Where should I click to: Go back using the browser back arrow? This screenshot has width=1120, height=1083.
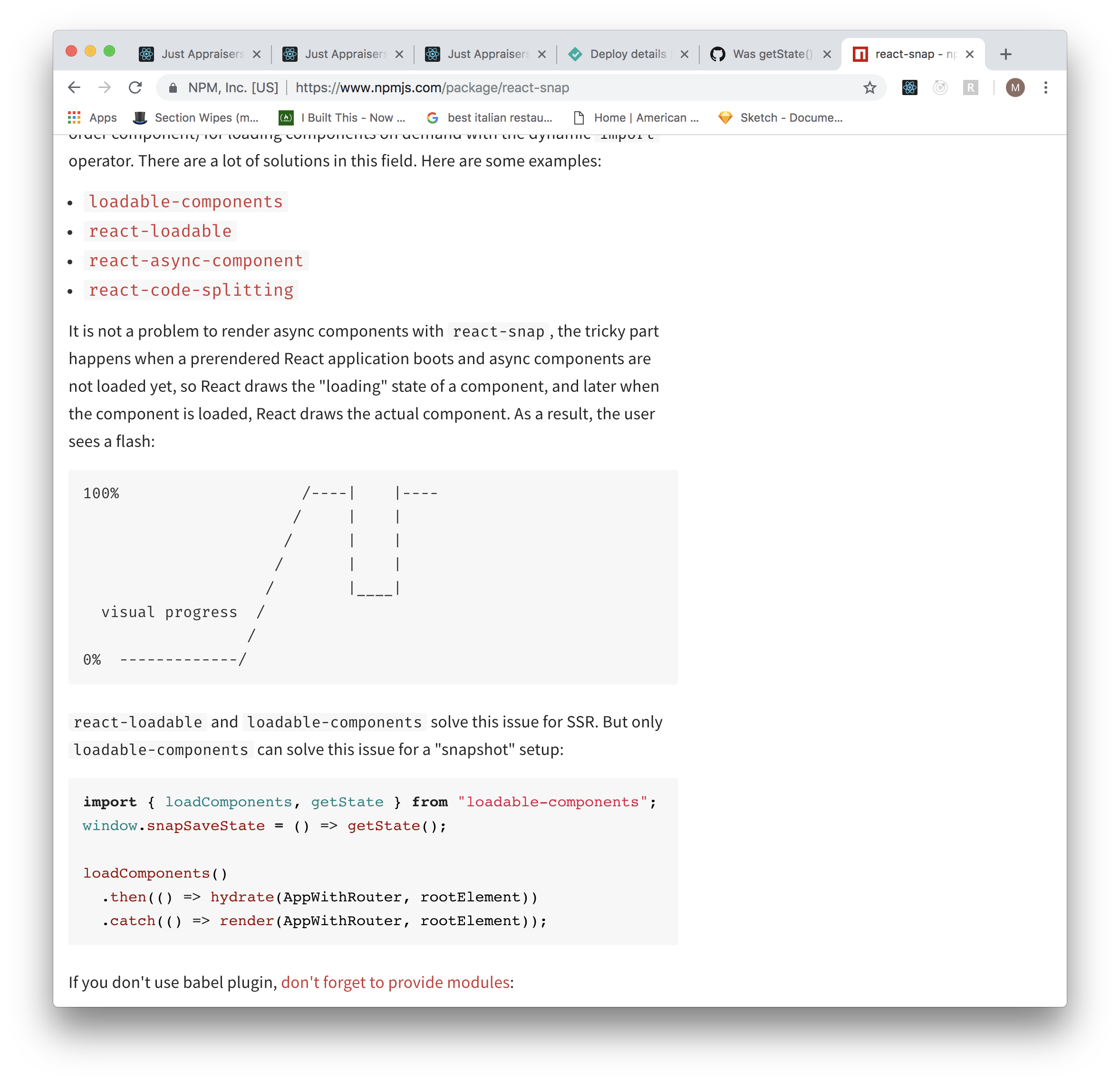[74, 87]
